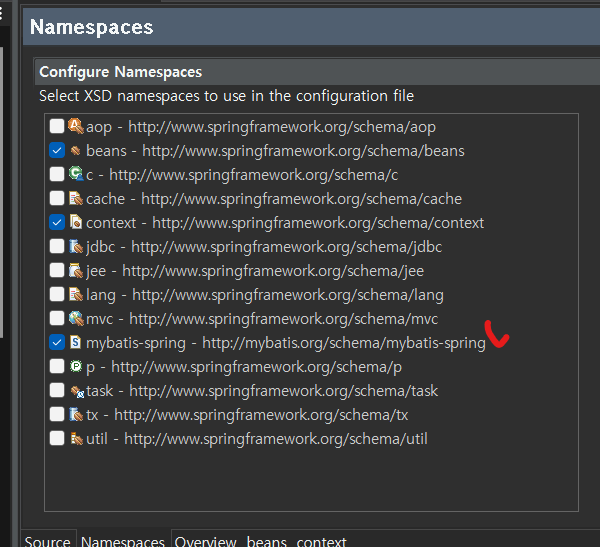Click the mybatis-spring S icon
The height and width of the screenshot is (547, 600).
click(x=76, y=342)
